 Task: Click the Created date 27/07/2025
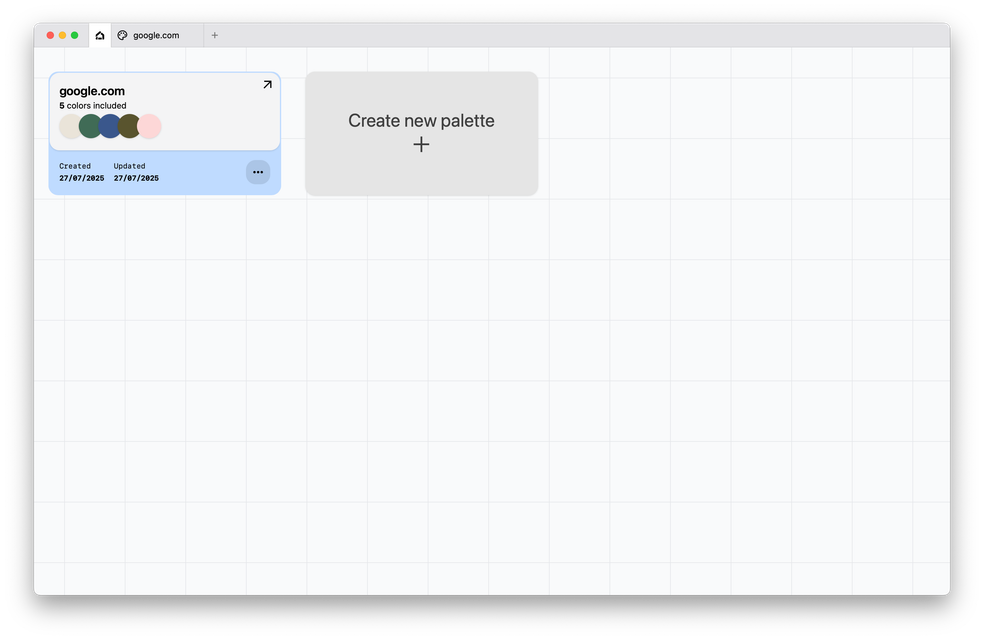[x=81, y=178]
